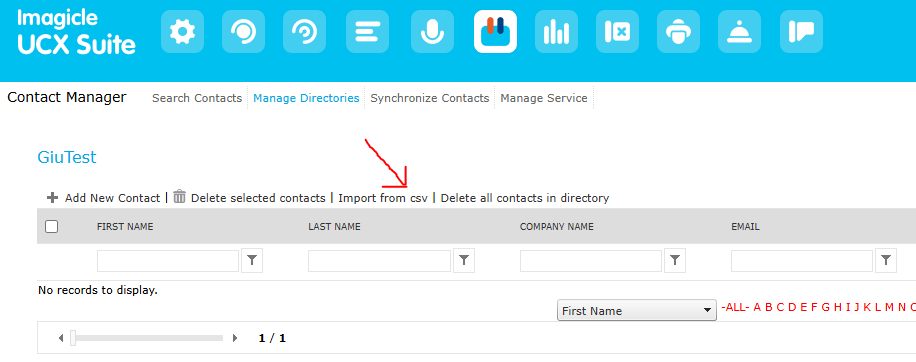The width and height of the screenshot is (916, 362).
Task: Open the flag-shaped module icon
Action: coord(802,32)
